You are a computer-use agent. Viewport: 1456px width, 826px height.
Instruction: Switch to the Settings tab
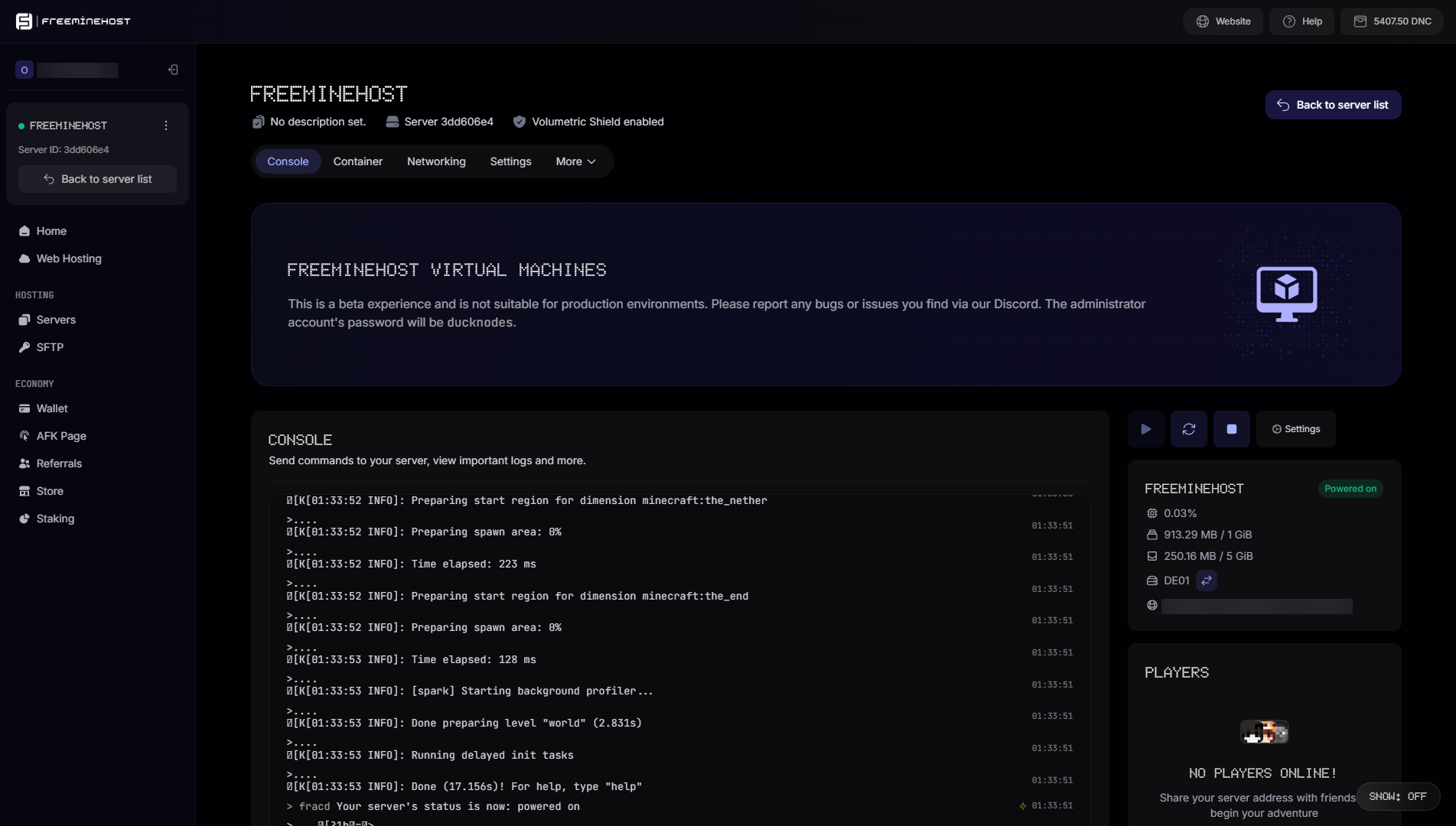pyautogui.click(x=510, y=161)
